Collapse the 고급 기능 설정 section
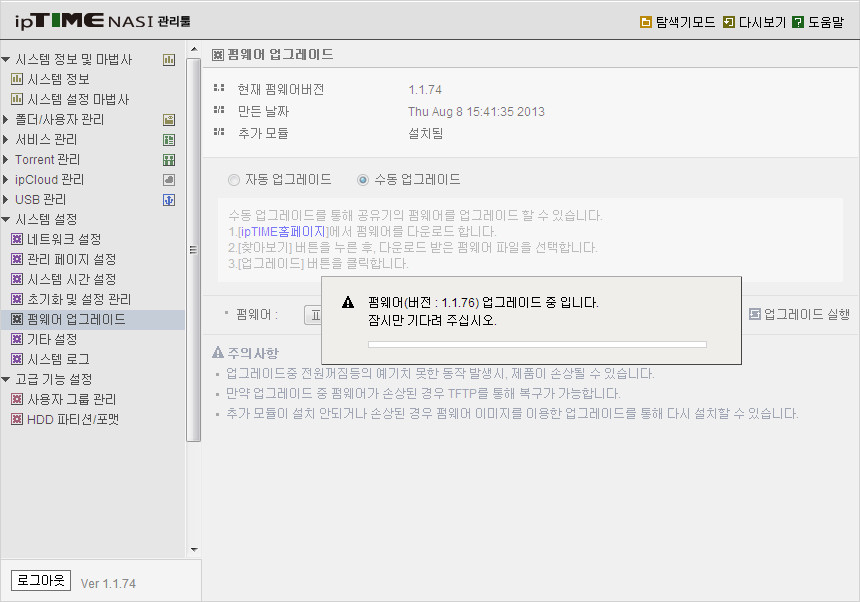The width and height of the screenshot is (860, 602). pyautogui.click(x=6, y=379)
